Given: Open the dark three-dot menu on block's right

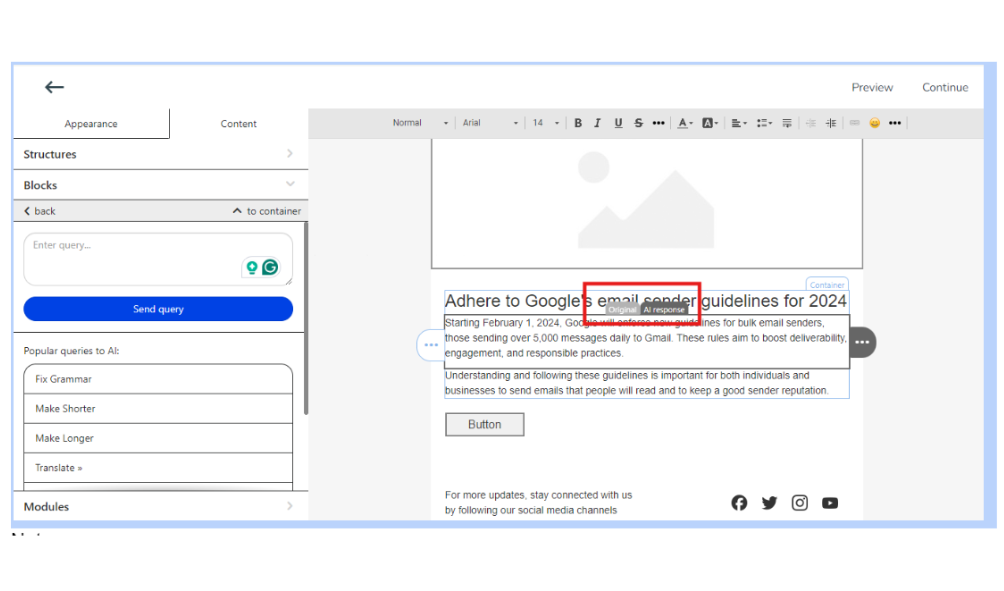Looking at the screenshot, I should [862, 342].
